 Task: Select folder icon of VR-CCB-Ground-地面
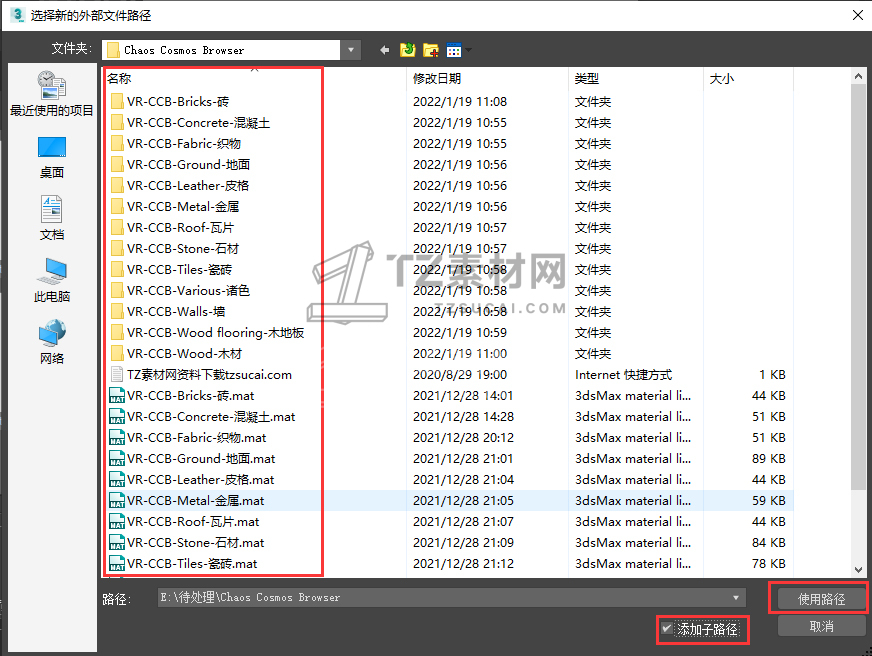click(117, 165)
